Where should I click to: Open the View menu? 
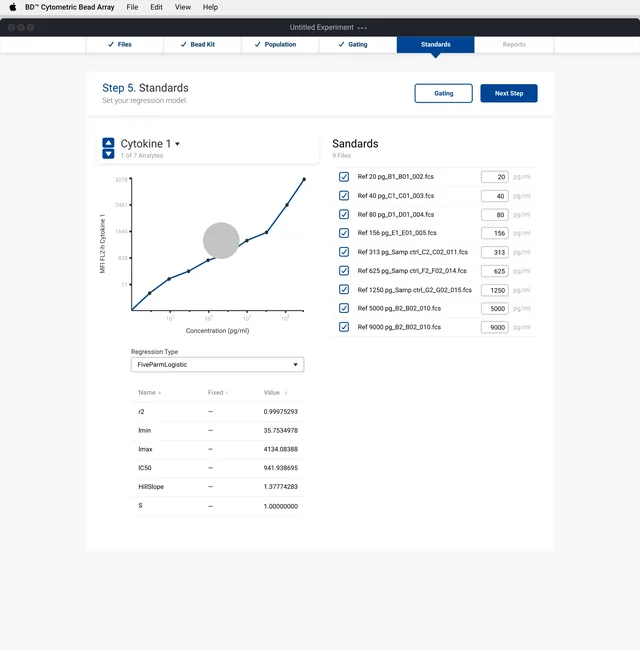pos(182,7)
